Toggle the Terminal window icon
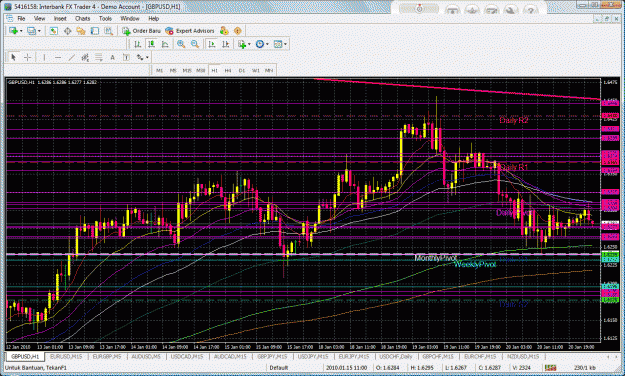The height and width of the screenshot is (376, 625). (94, 31)
